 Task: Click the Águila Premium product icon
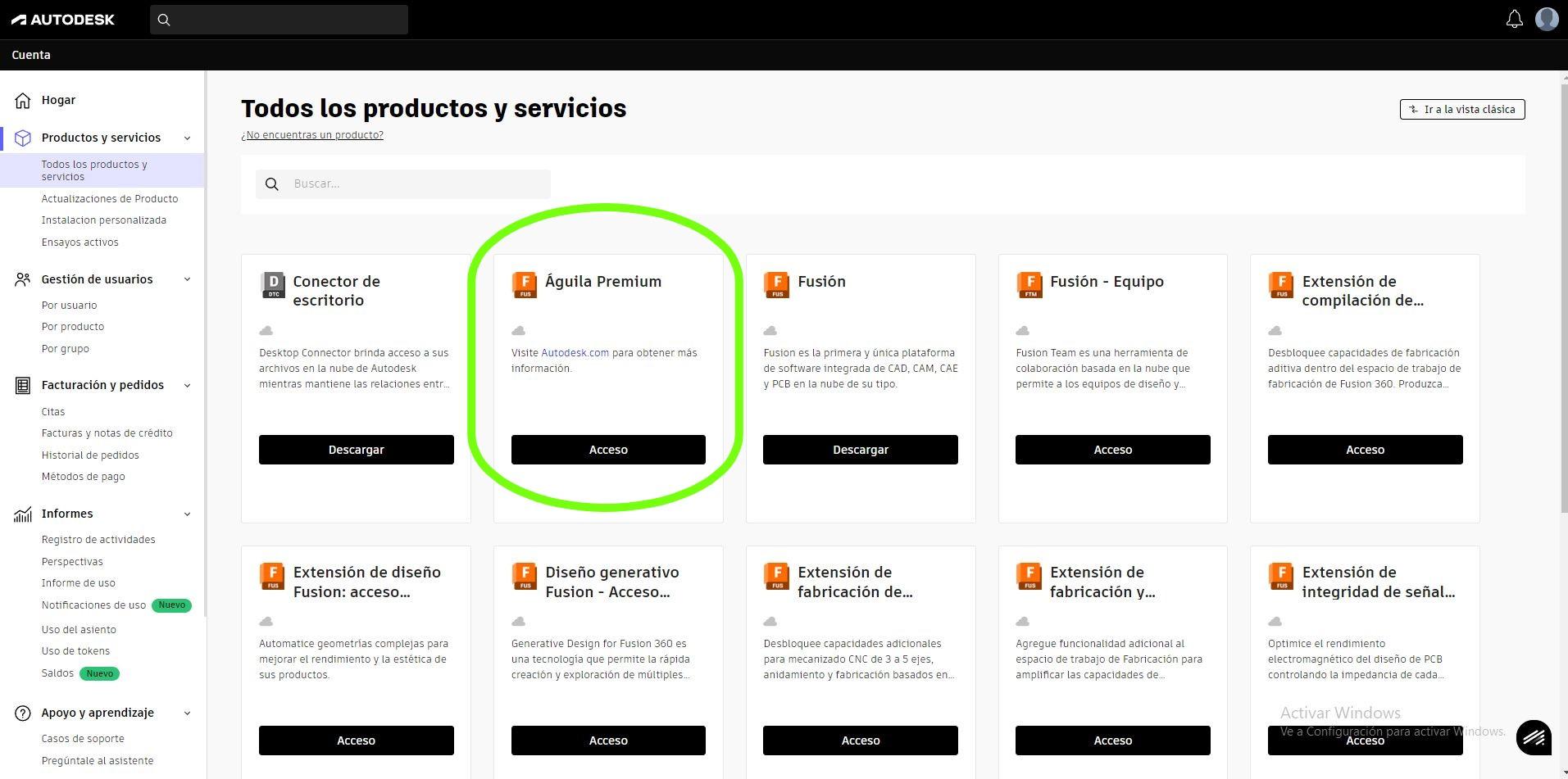(525, 285)
